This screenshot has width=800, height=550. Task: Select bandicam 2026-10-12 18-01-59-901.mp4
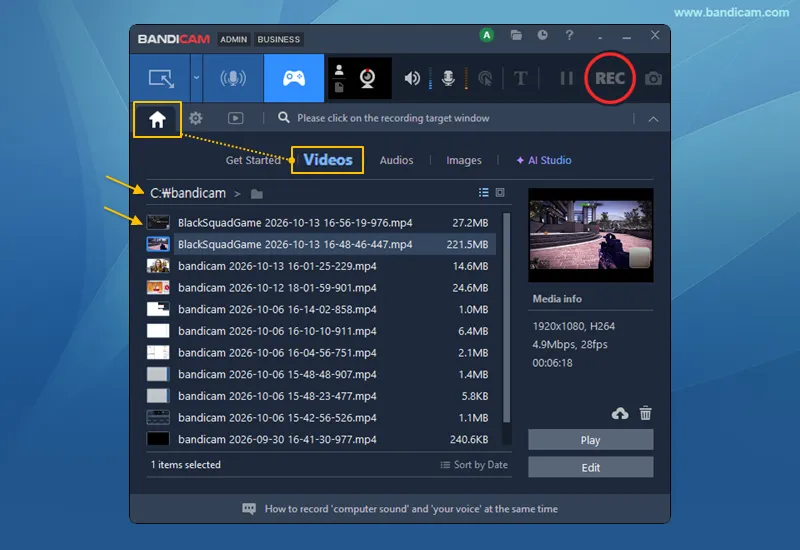pos(321,288)
